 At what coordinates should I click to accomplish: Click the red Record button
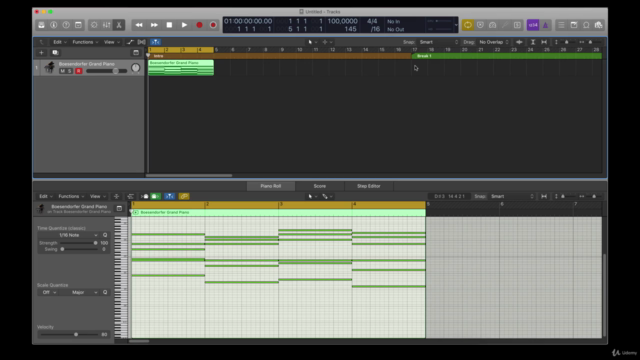(199, 25)
